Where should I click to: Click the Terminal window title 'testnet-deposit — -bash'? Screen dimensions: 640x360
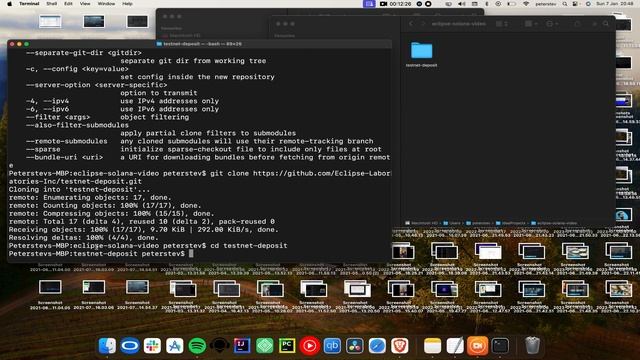tap(202, 44)
